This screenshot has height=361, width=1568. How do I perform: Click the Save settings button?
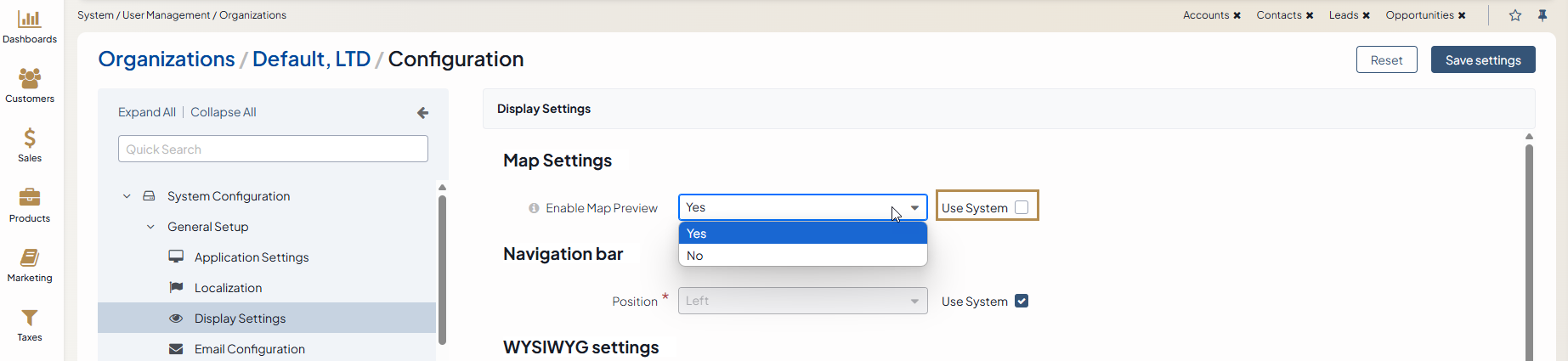pyautogui.click(x=1482, y=60)
